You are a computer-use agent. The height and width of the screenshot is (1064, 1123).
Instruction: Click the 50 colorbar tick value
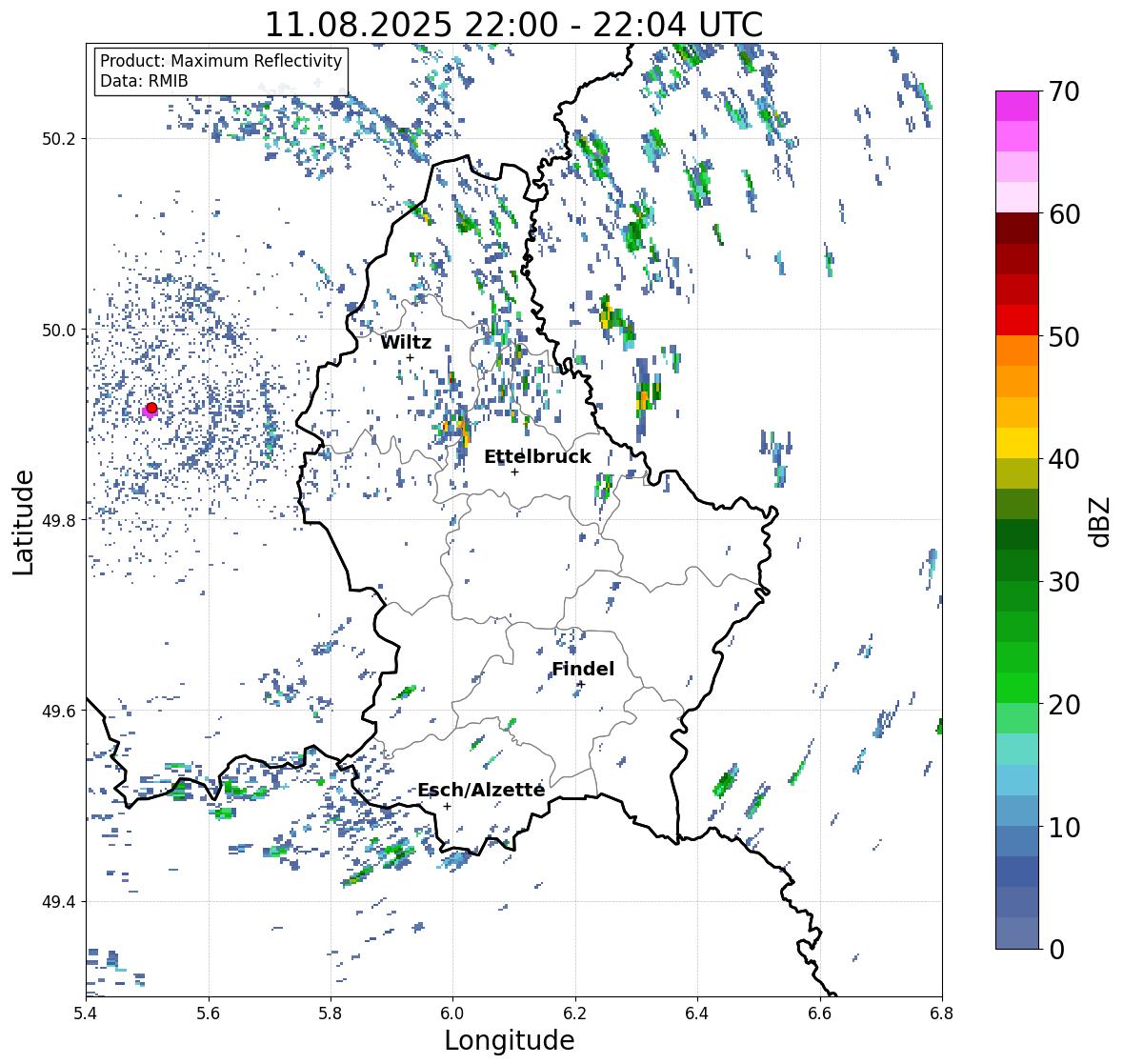pyautogui.click(x=1064, y=336)
